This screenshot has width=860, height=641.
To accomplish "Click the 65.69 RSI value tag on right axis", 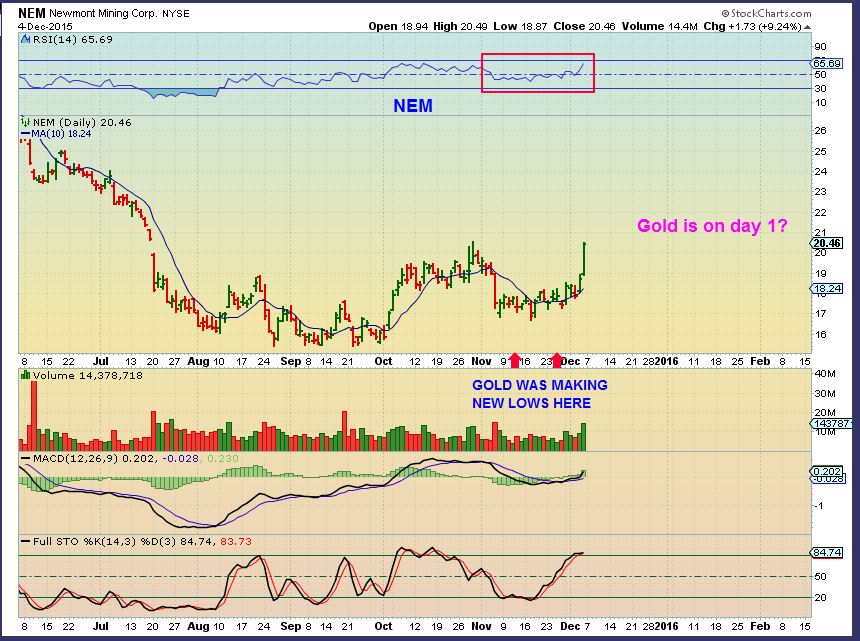I will click(x=827, y=64).
